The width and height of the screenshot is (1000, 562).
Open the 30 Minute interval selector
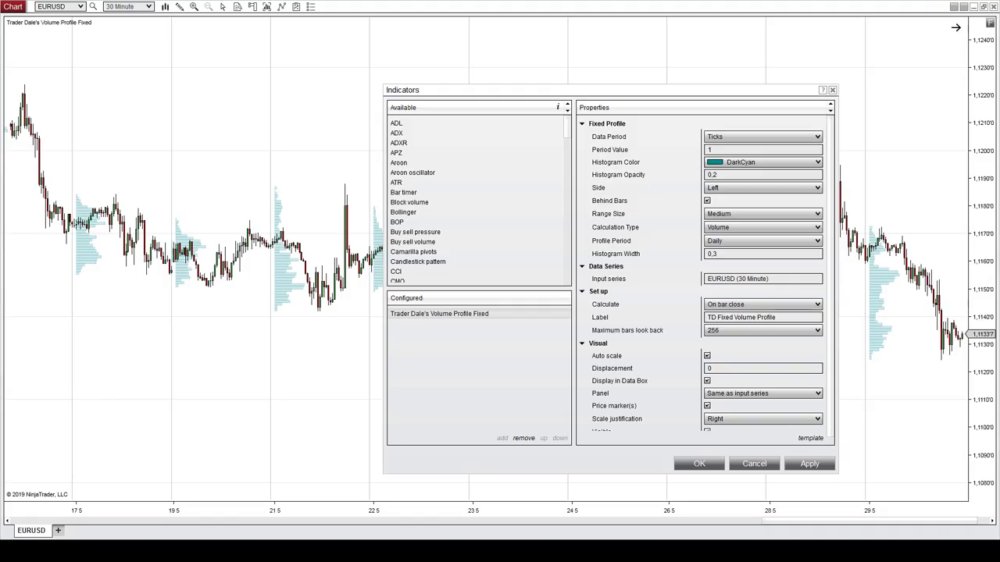pyautogui.click(x=128, y=6)
